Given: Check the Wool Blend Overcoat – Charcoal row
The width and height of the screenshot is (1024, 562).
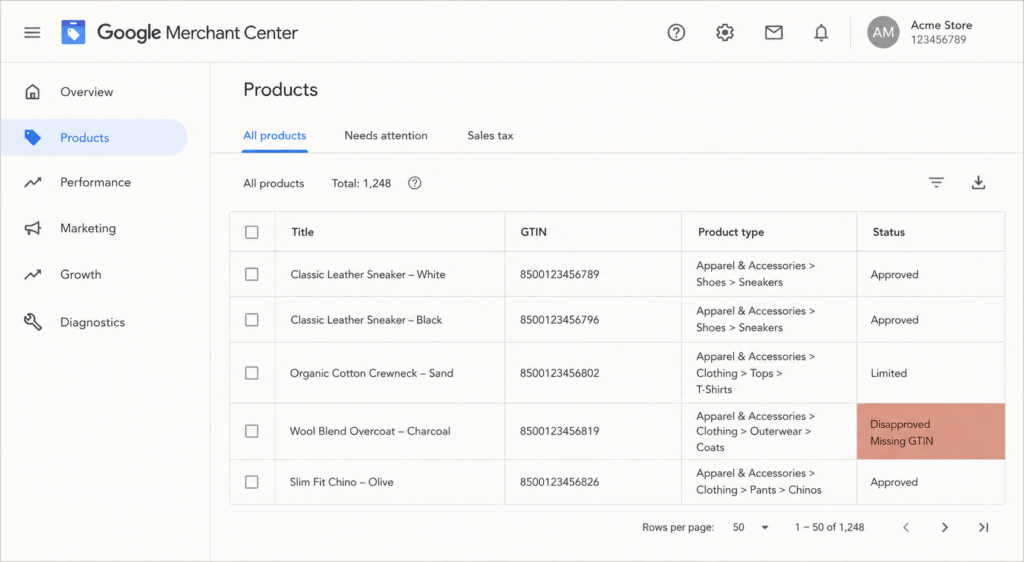Looking at the screenshot, I should 251,431.
